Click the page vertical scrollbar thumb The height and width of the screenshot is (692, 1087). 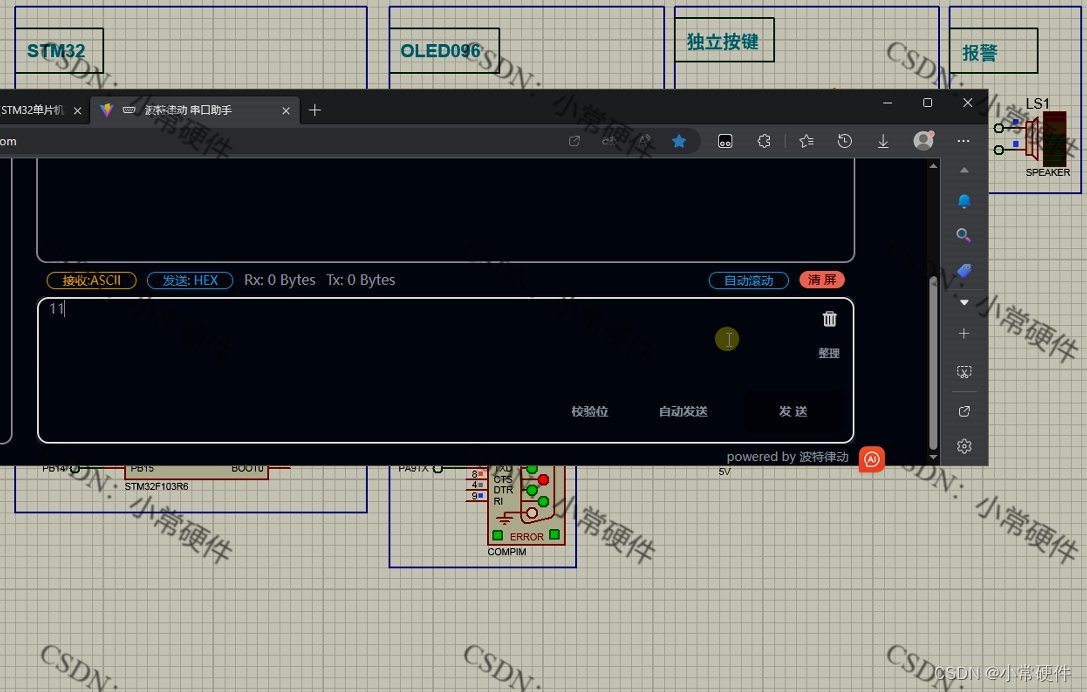(x=933, y=362)
